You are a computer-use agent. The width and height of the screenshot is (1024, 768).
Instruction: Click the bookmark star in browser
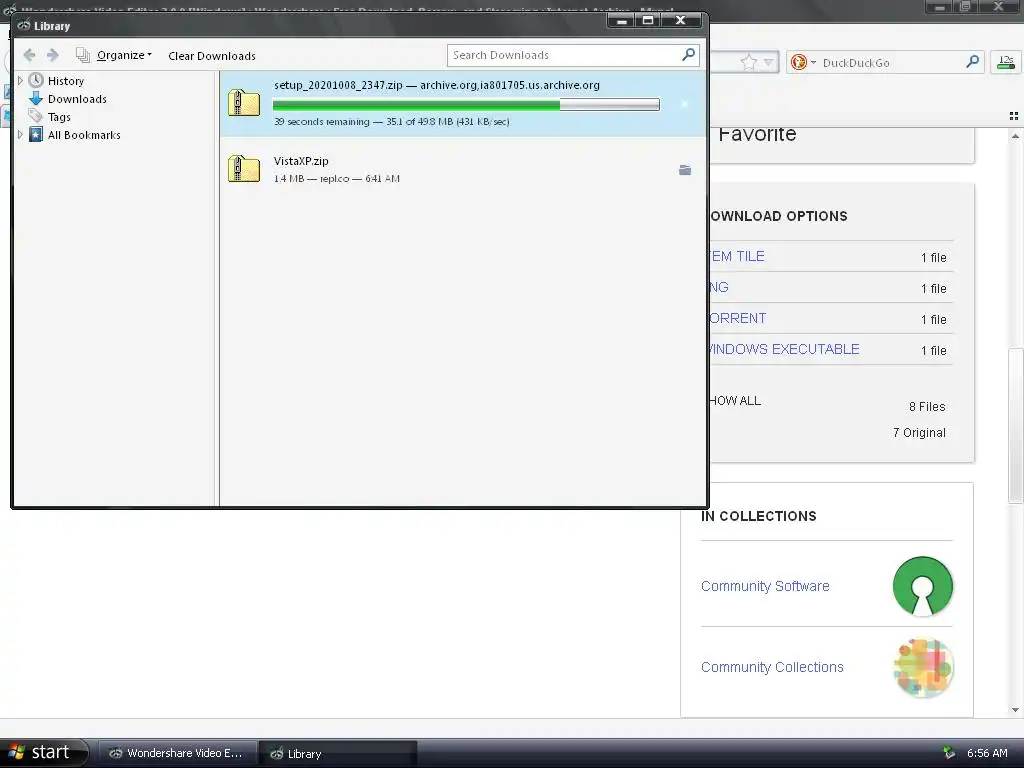(x=748, y=63)
